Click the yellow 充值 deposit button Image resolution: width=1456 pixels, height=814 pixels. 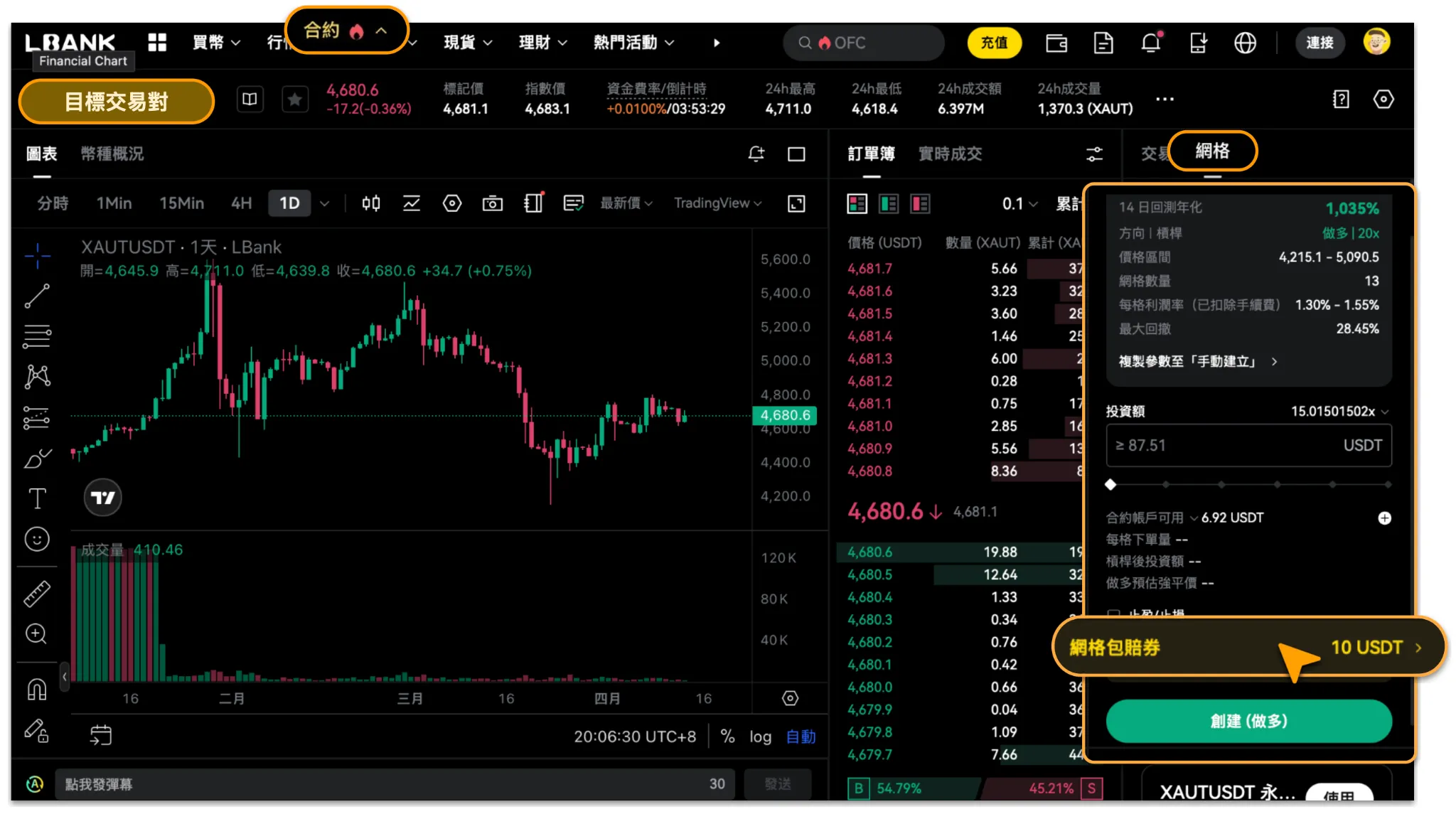(x=993, y=43)
